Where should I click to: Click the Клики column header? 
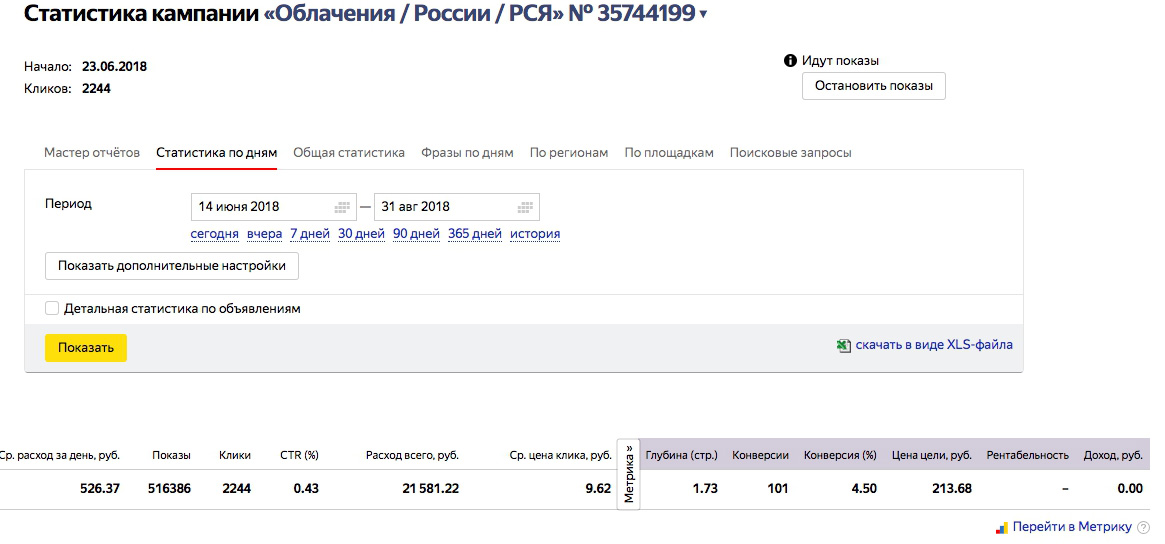(235, 455)
